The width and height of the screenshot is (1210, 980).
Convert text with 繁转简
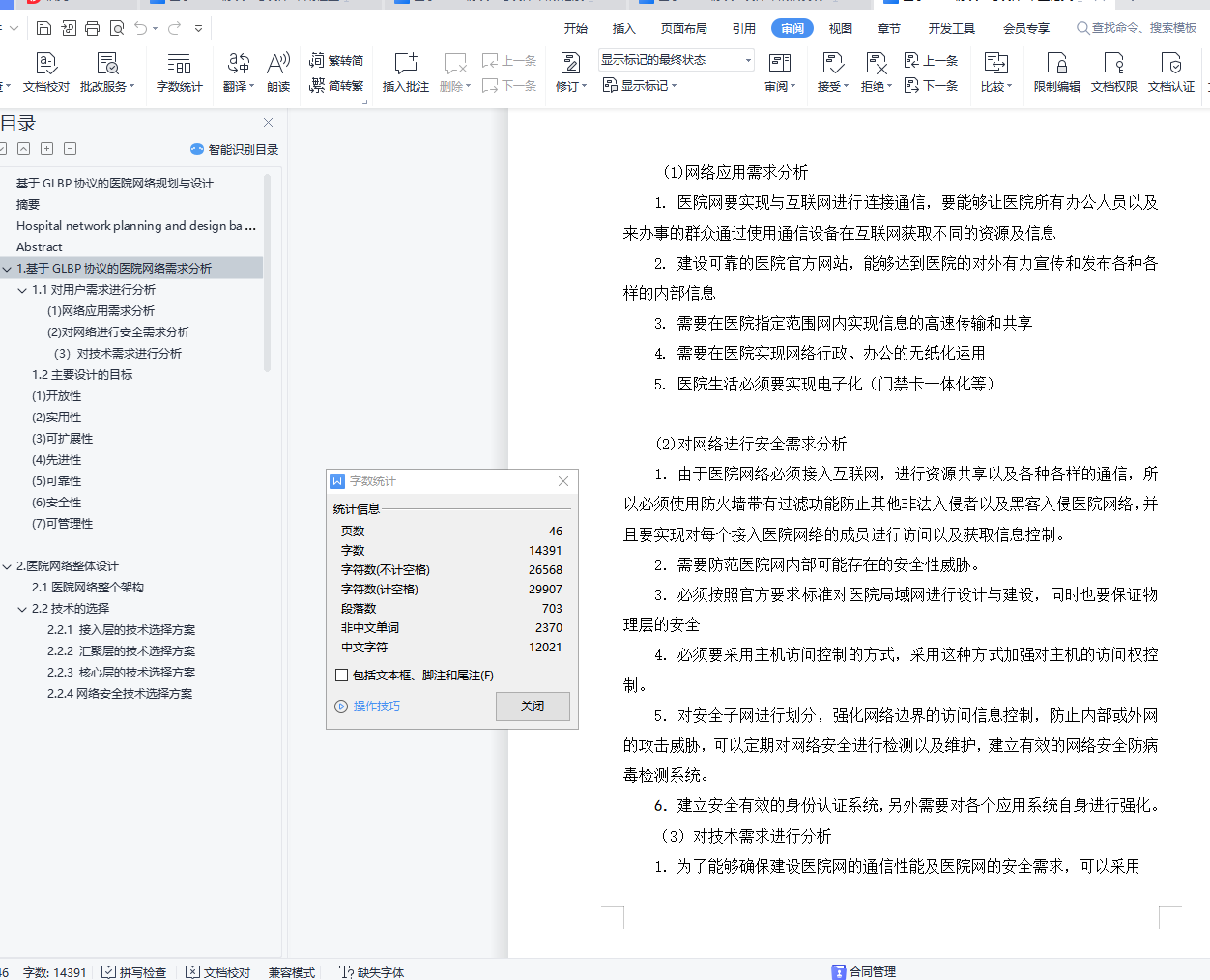pyautogui.click(x=336, y=60)
